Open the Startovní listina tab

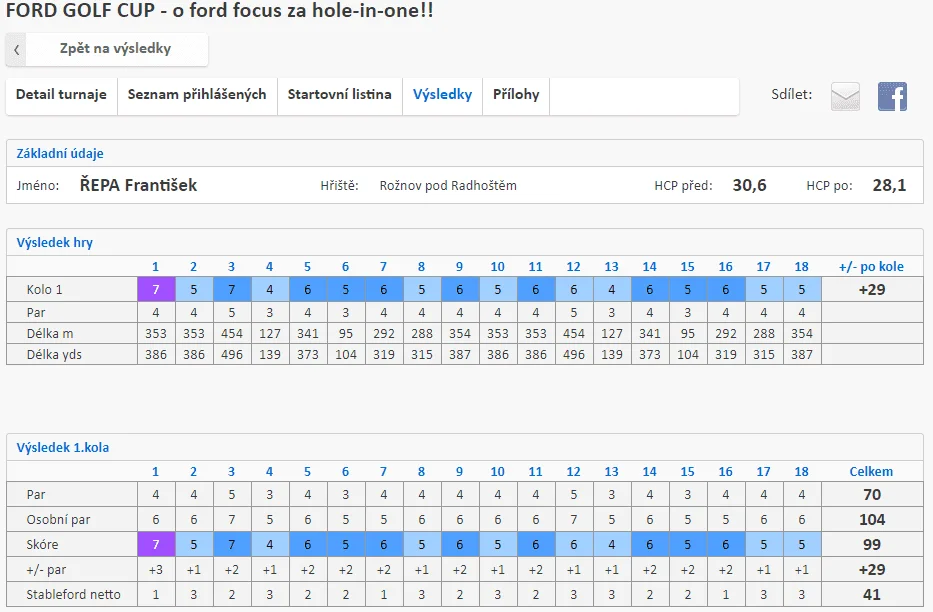tap(340, 95)
